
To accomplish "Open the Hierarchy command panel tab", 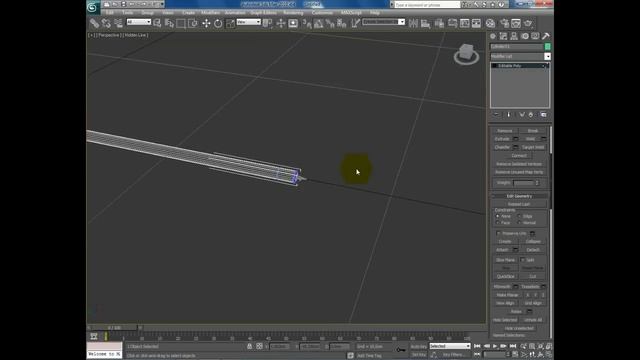I will tap(514, 36).
